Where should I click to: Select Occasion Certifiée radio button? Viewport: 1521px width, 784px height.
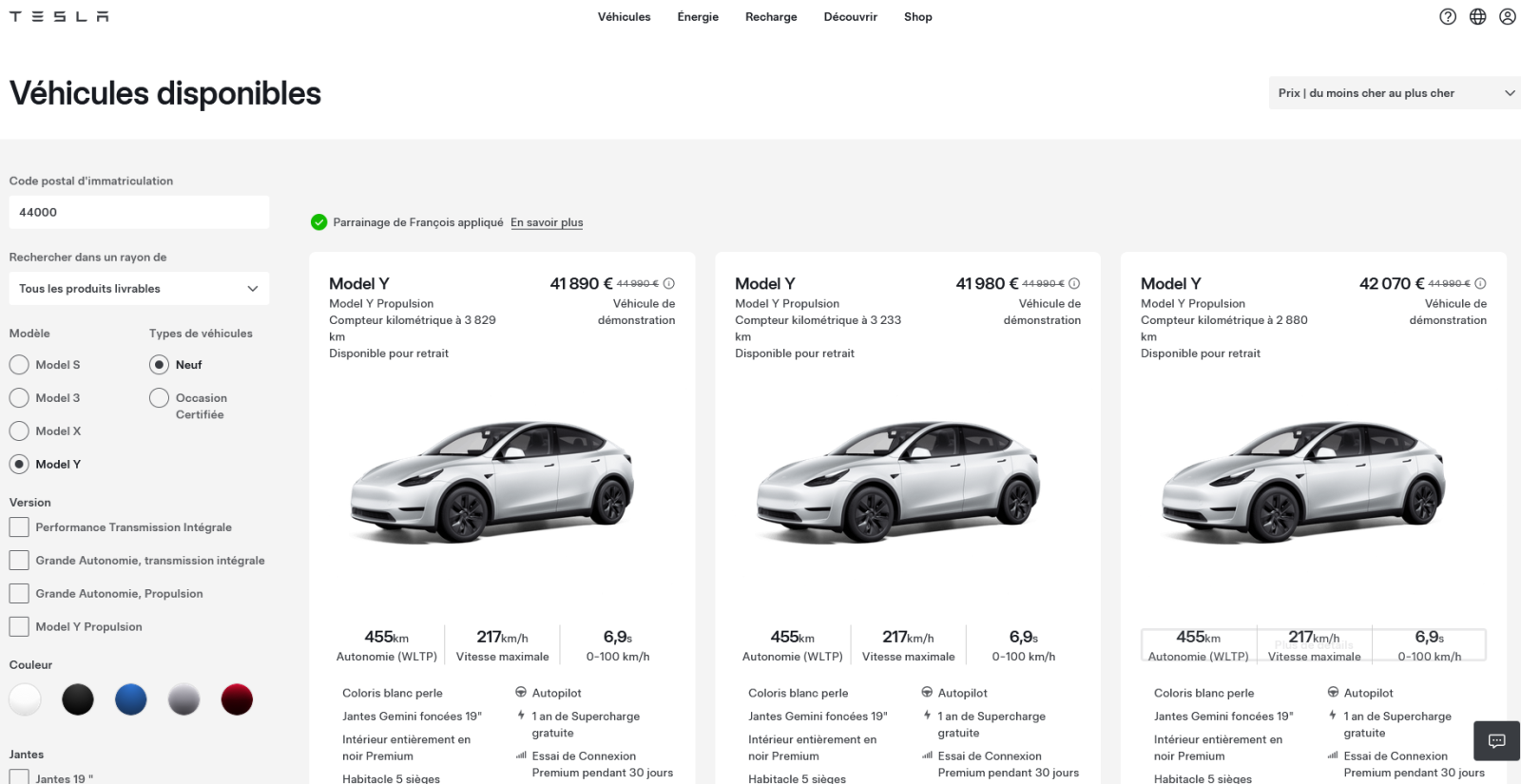(x=159, y=398)
